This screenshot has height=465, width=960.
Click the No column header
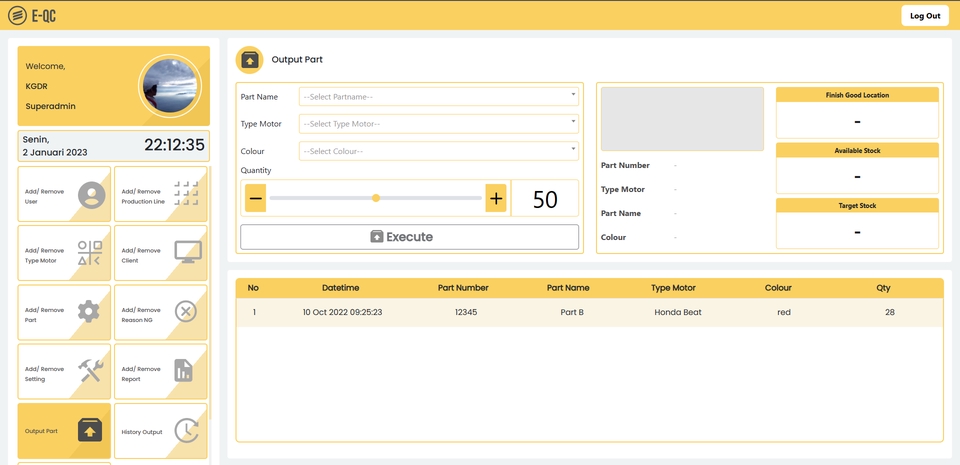pyautogui.click(x=253, y=288)
